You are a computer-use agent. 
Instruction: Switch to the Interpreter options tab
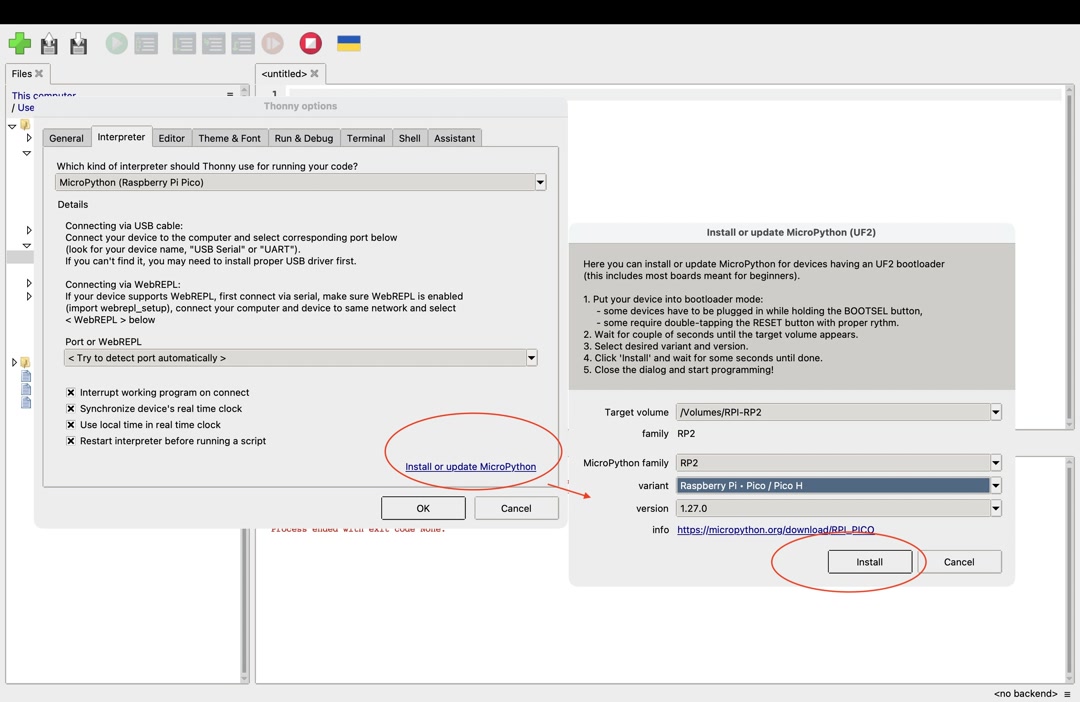[121, 136]
